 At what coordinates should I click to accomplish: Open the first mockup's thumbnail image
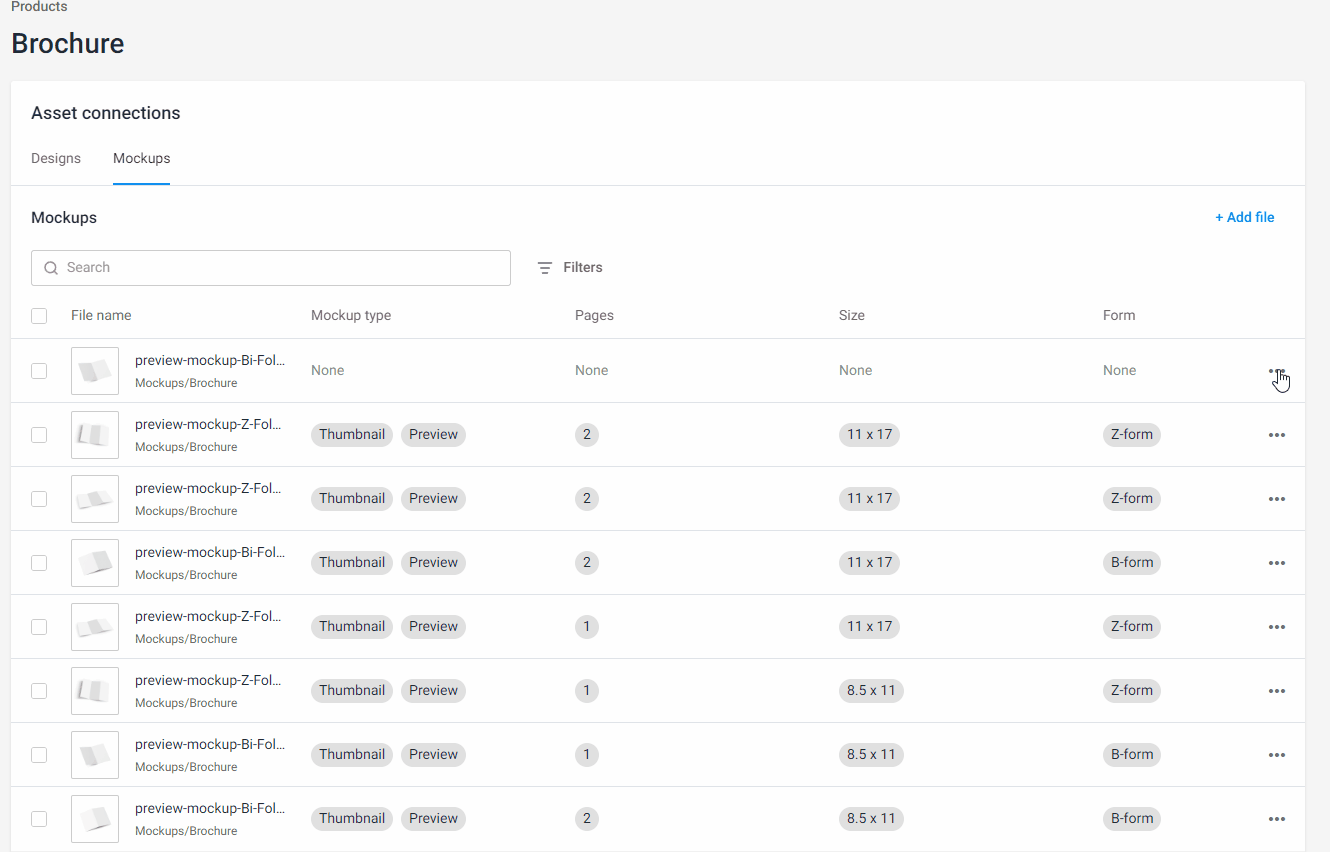(x=94, y=370)
